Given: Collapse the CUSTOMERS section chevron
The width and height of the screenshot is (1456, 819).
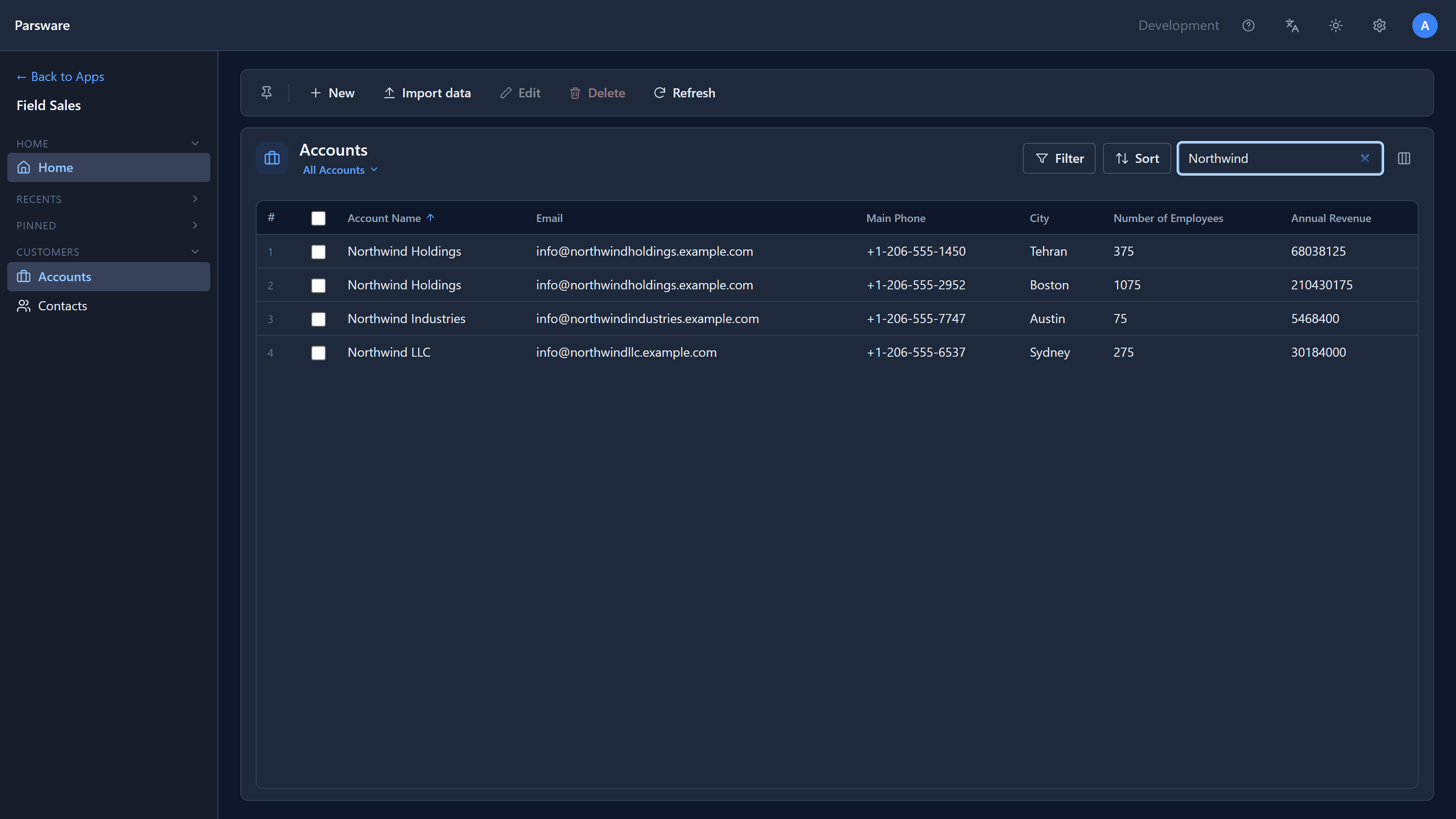Looking at the screenshot, I should pos(195,252).
